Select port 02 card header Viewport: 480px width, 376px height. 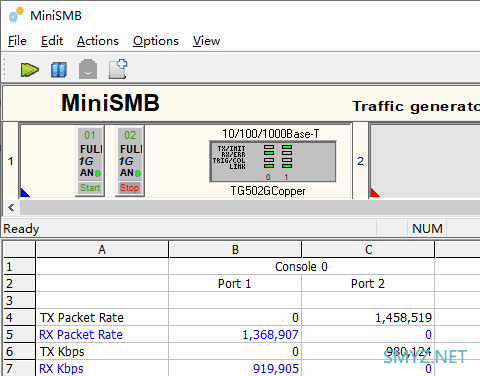click(x=130, y=135)
